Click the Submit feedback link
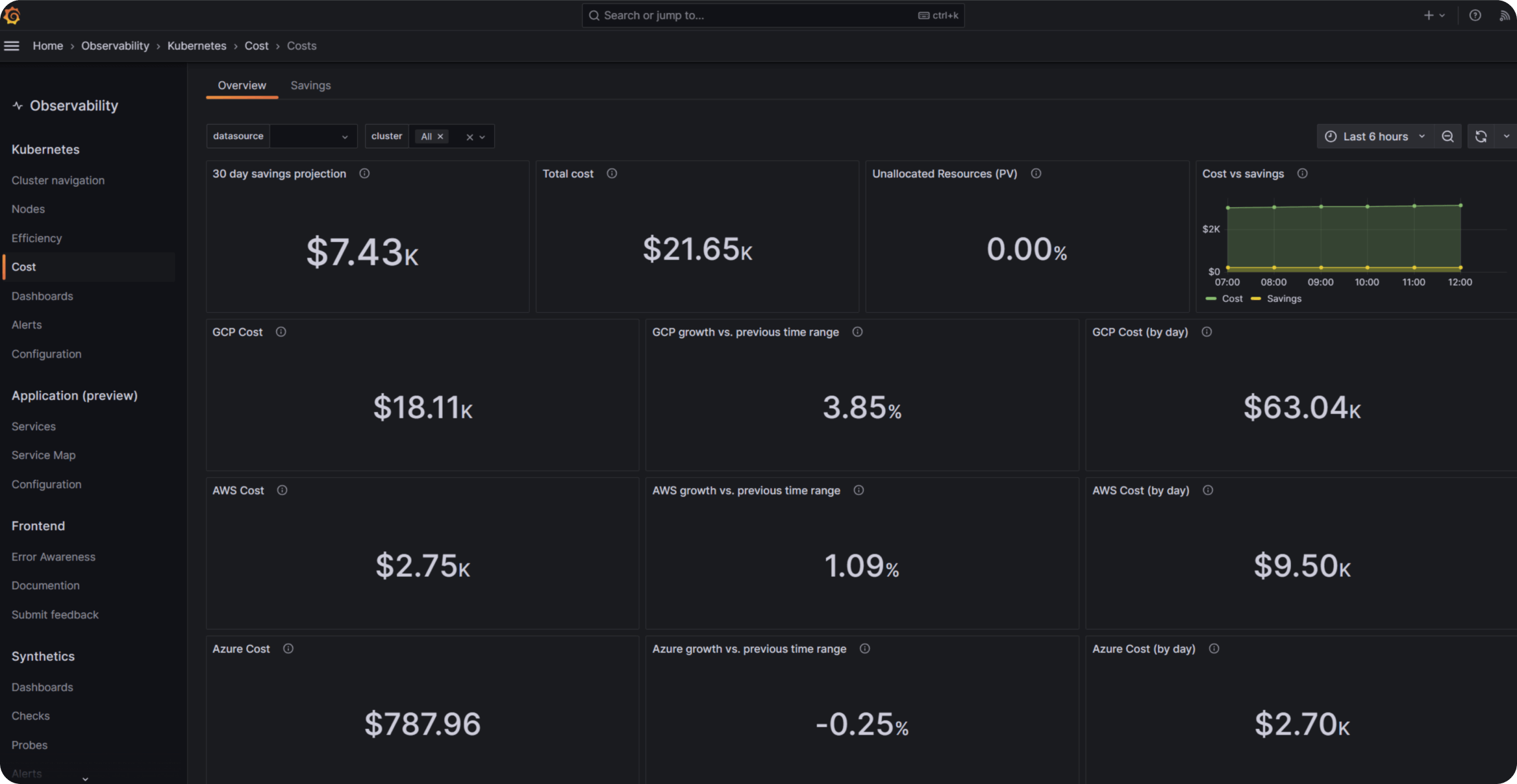Viewport: 1517px width, 784px height. pos(55,614)
